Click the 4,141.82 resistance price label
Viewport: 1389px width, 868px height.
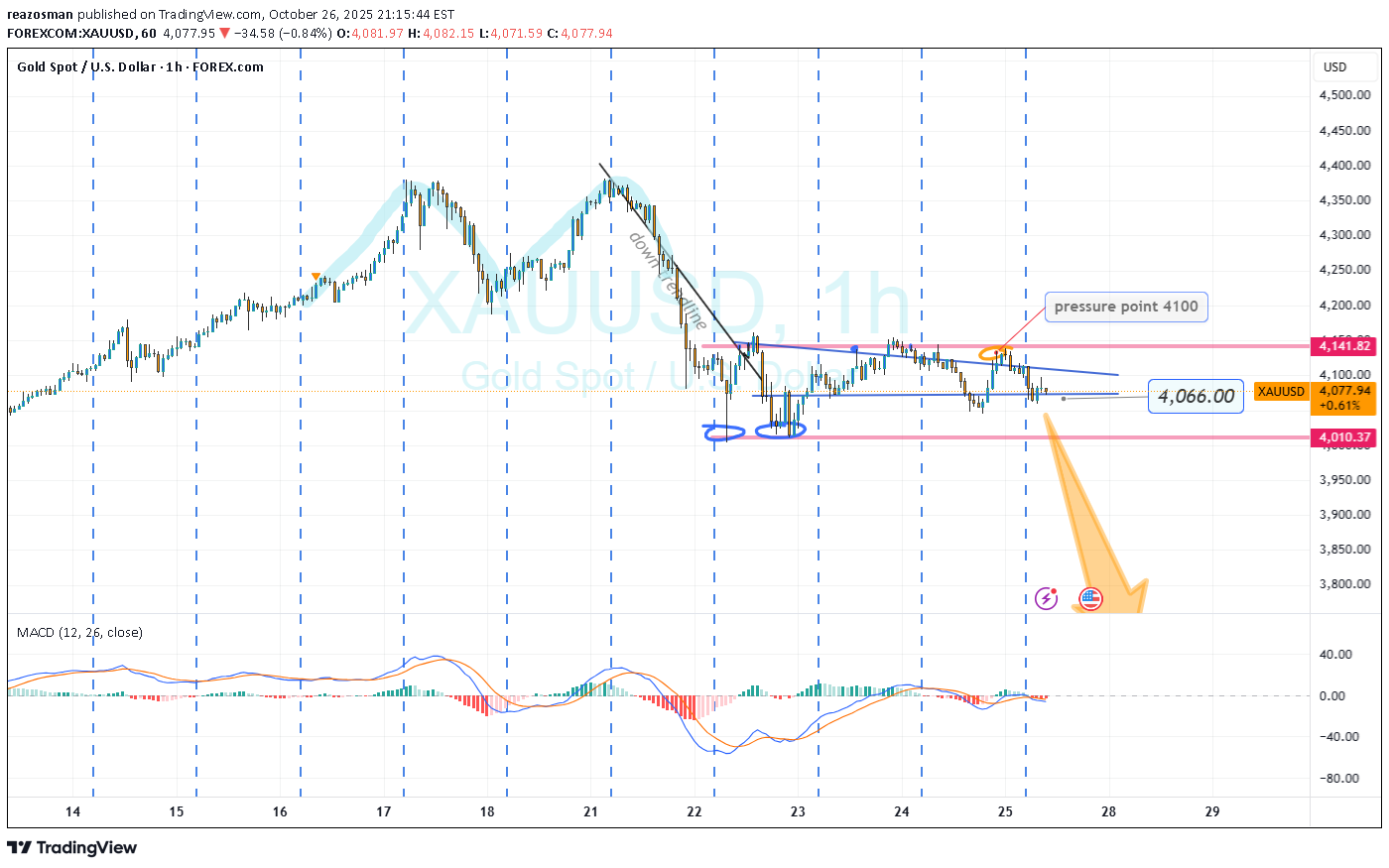[1344, 346]
